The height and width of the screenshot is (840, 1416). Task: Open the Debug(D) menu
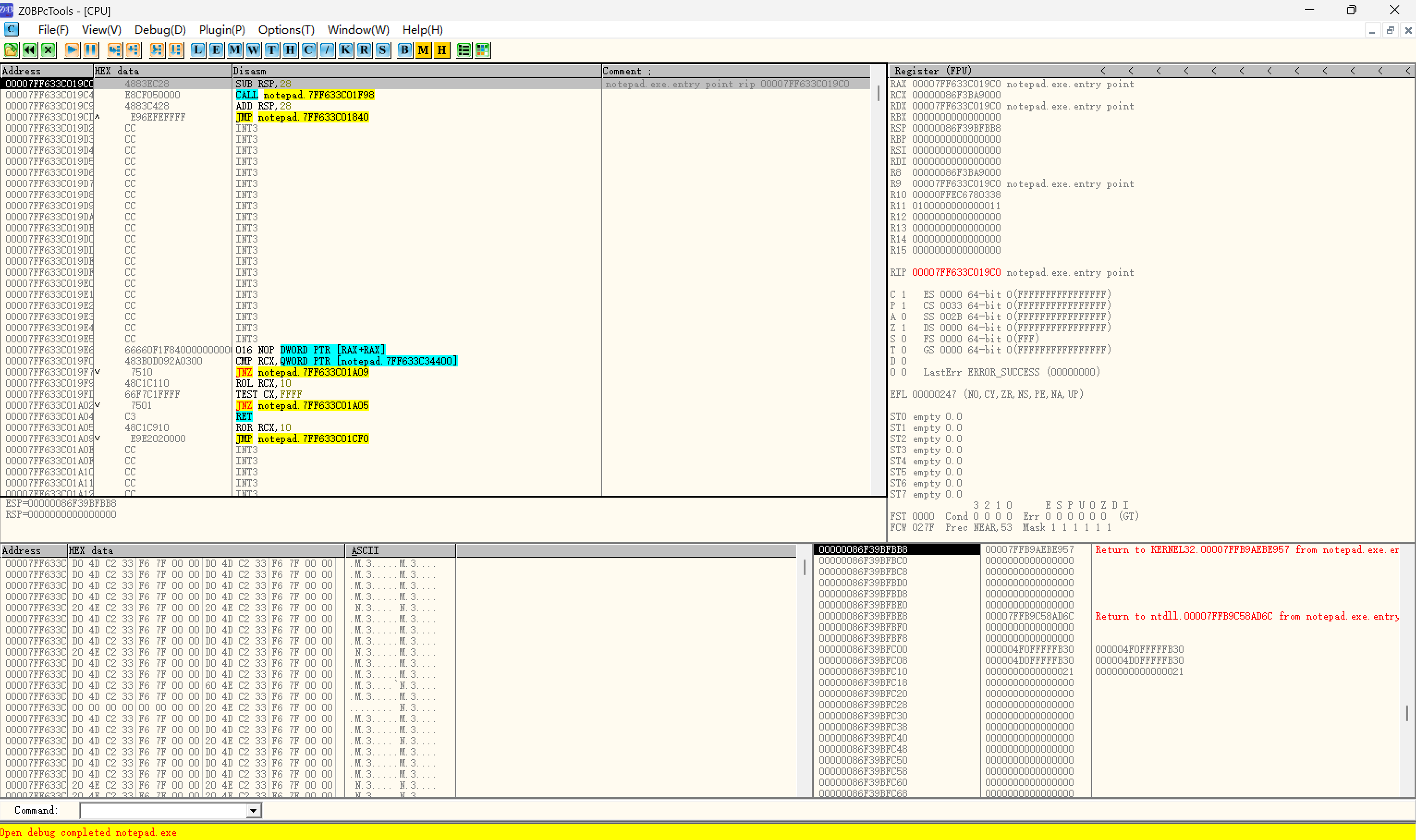tap(160, 30)
